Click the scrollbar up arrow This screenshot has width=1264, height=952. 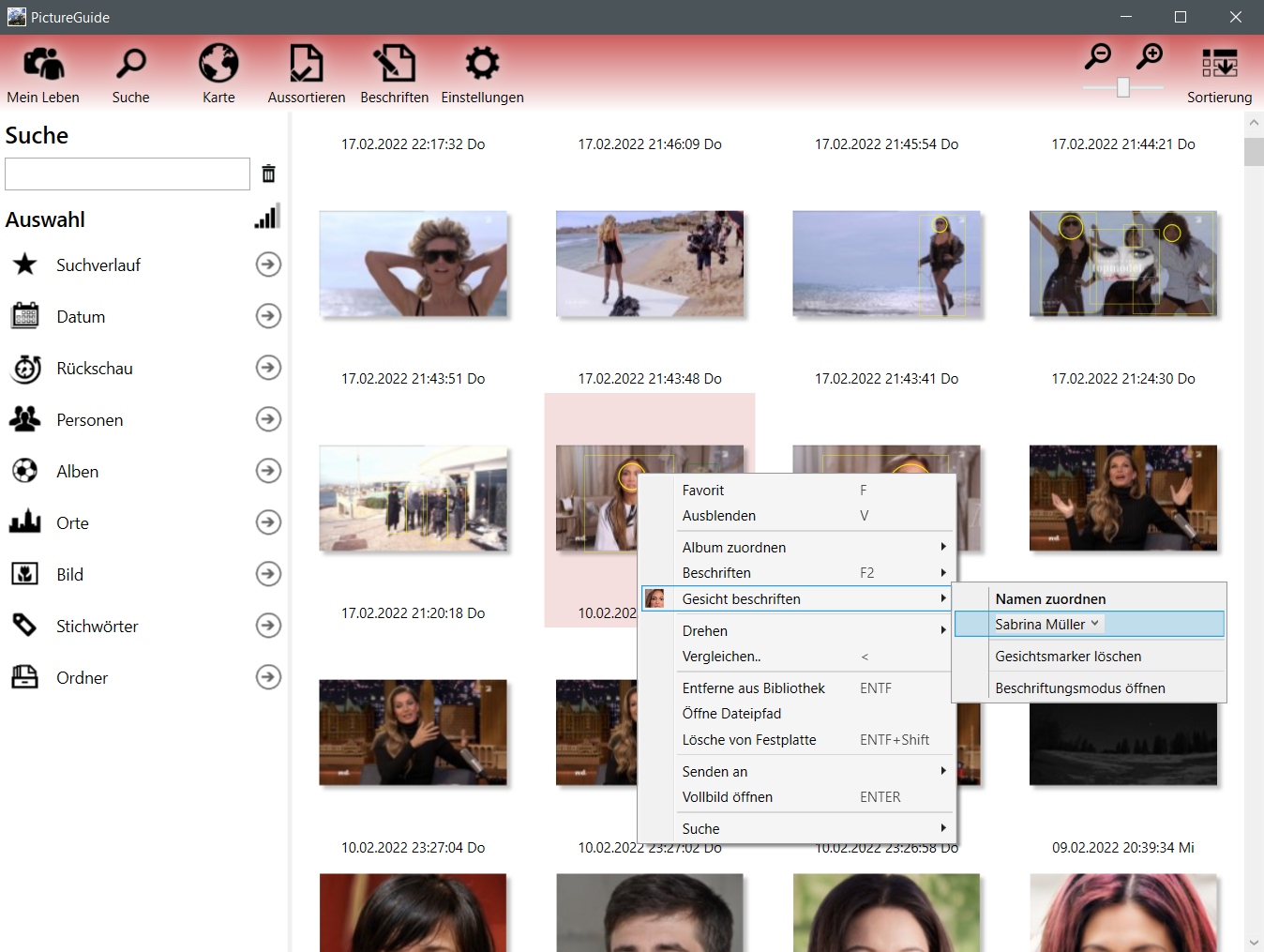coord(1254,123)
